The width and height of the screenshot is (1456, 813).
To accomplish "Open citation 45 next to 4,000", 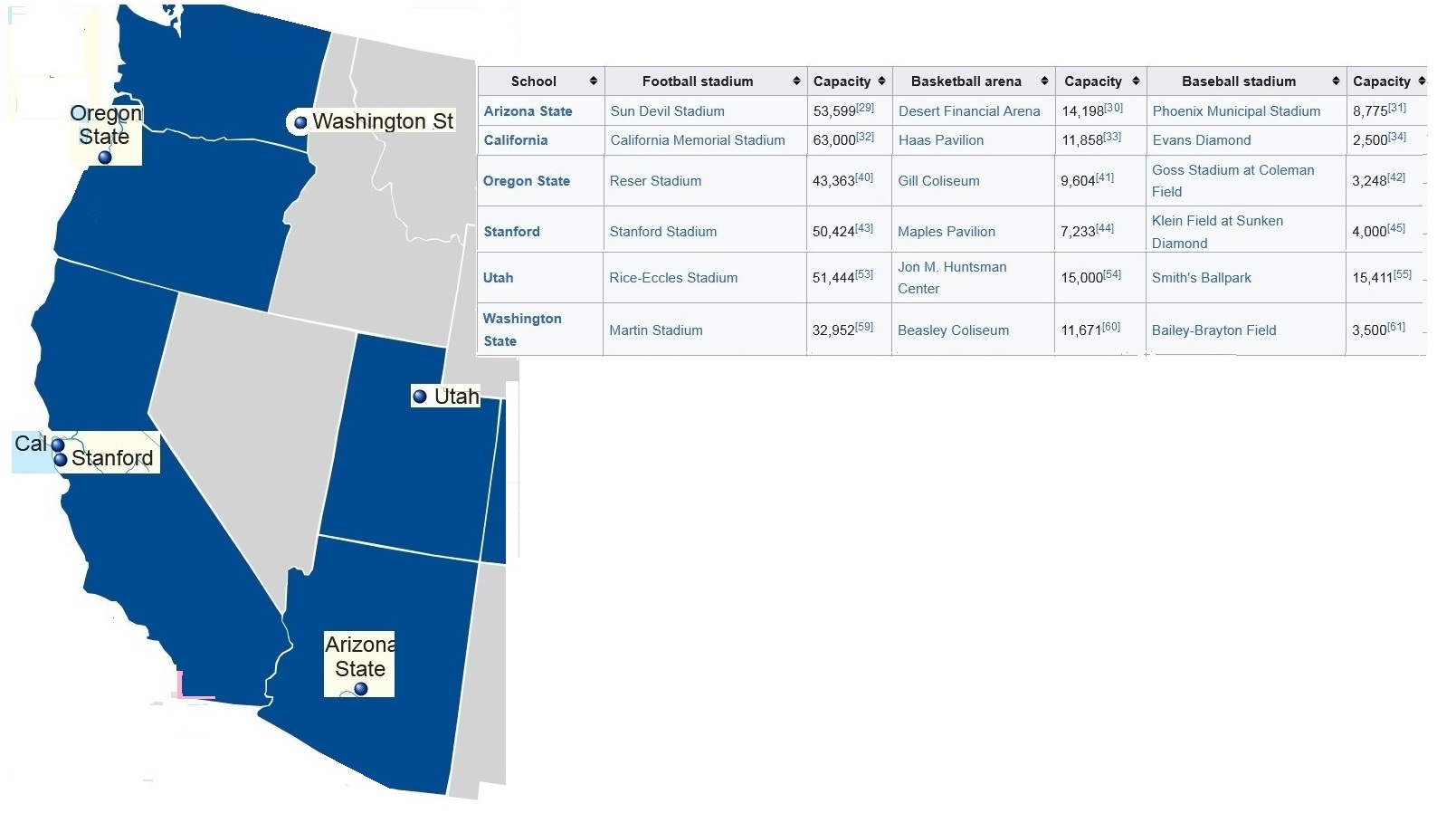I will [x=1396, y=228].
